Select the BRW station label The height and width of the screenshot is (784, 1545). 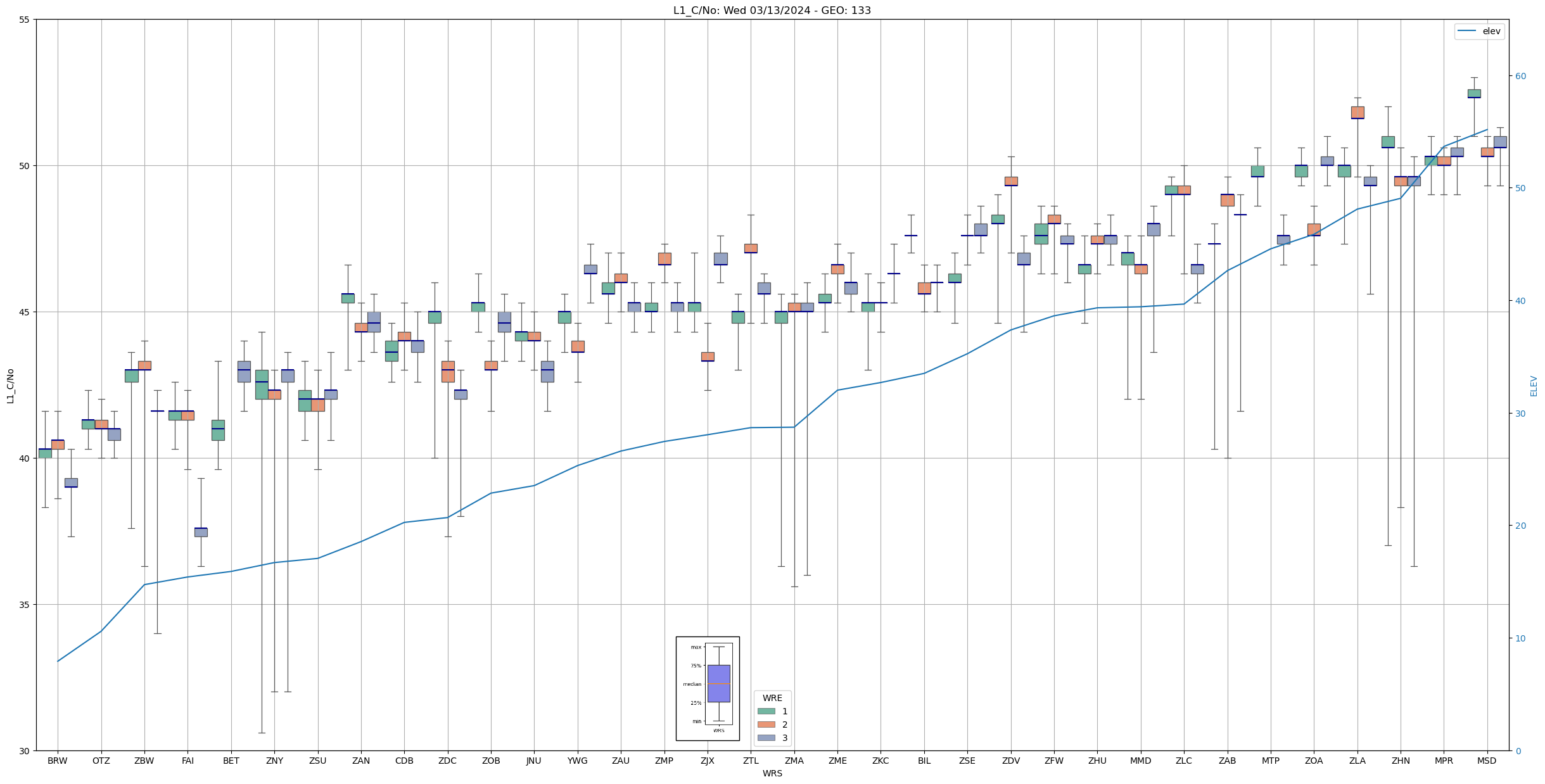click(58, 761)
